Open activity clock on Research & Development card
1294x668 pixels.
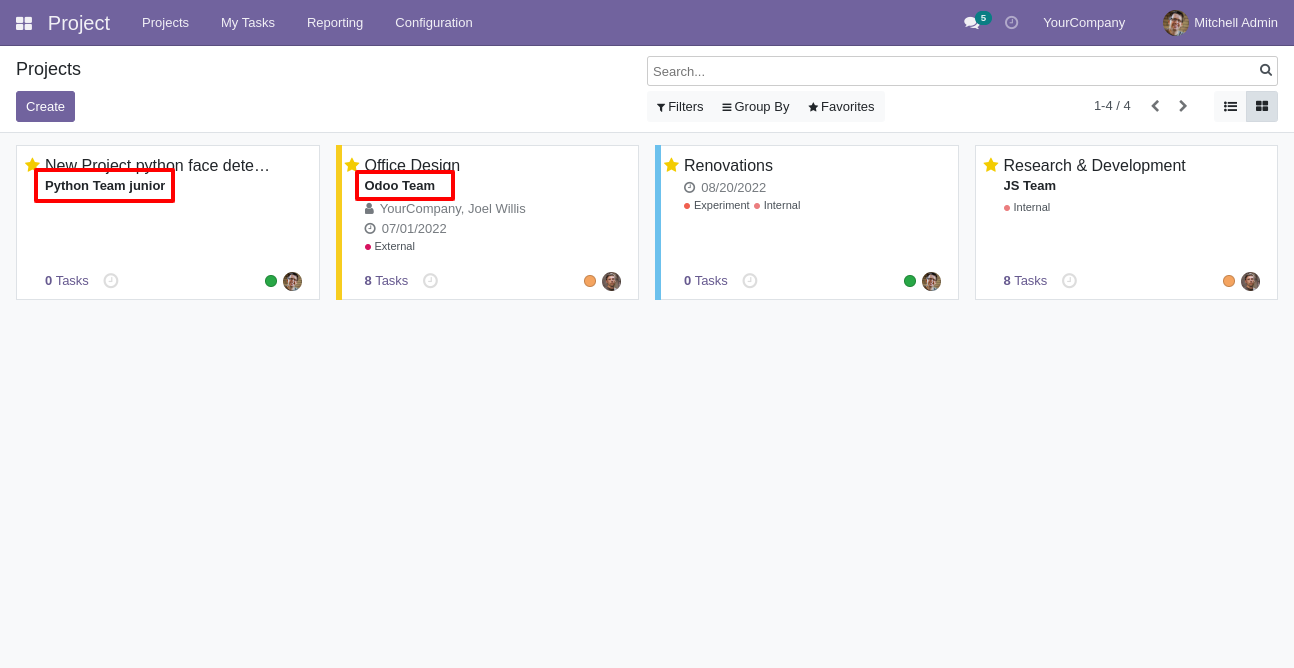tap(1069, 281)
